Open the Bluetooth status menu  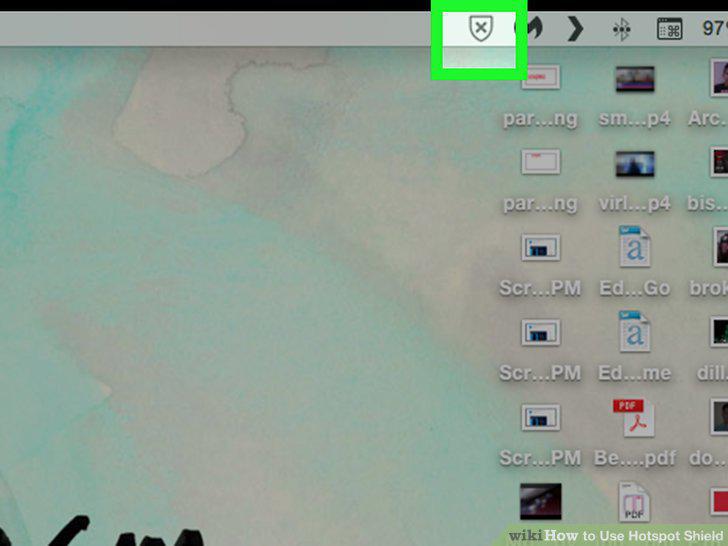click(621, 29)
